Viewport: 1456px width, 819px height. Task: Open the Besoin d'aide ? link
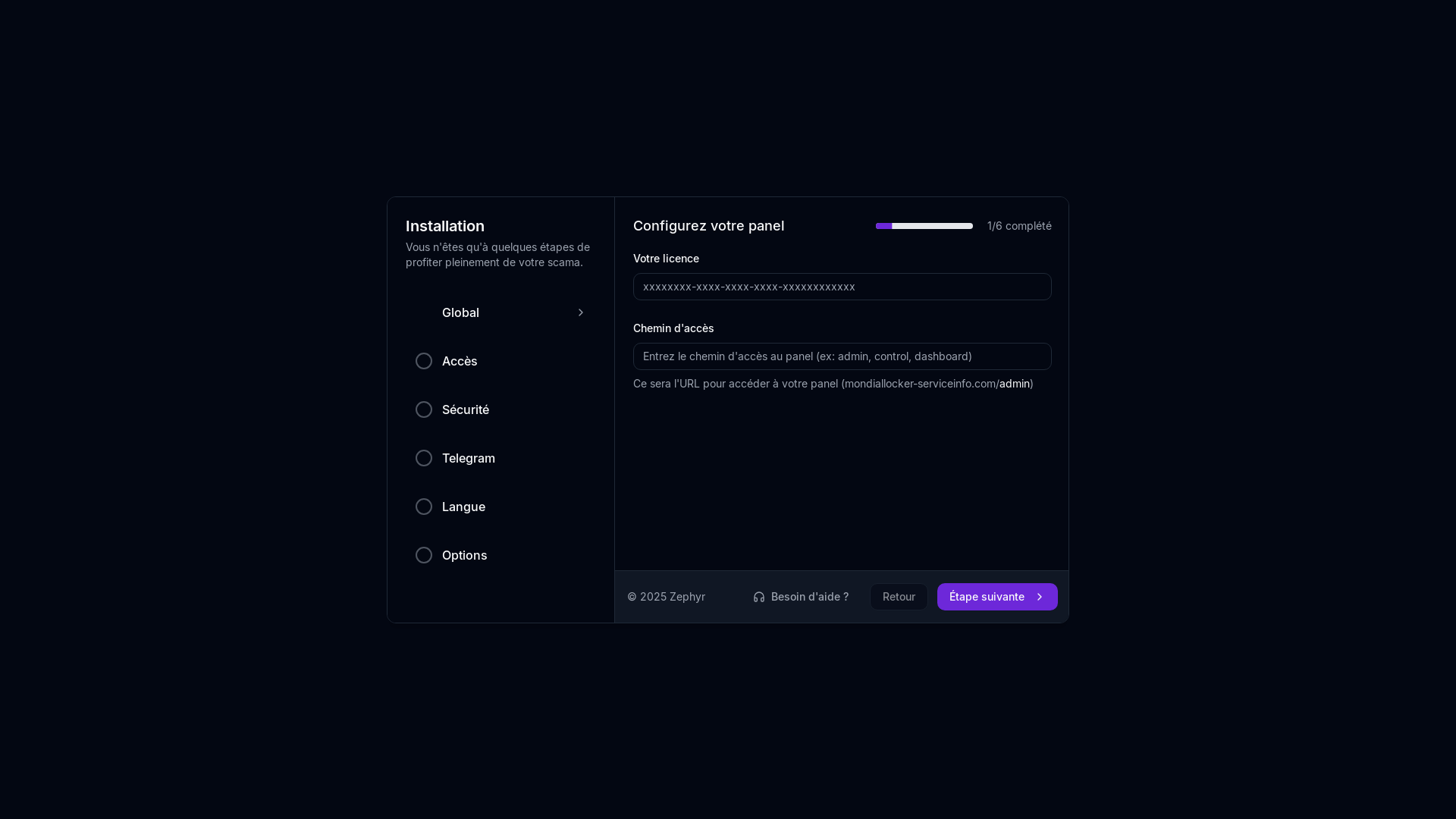801,597
